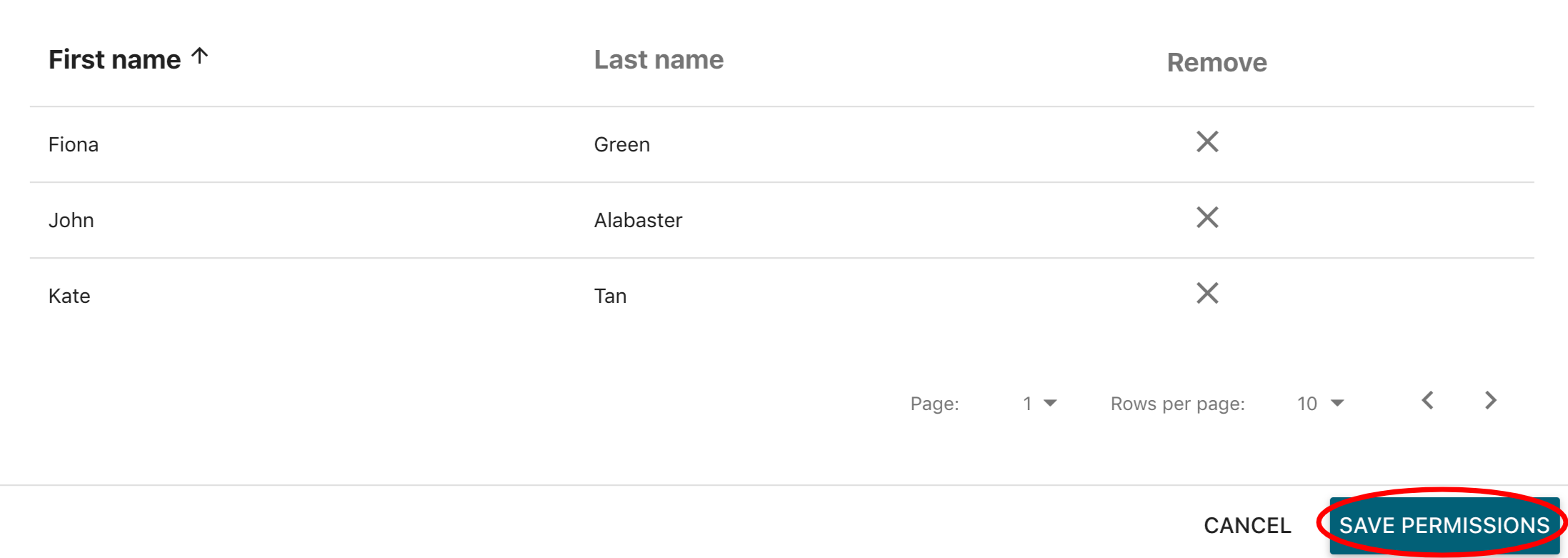Open the Rows per page dropdown
The height and width of the screenshot is (558, 1568).
pyautogui.click(x=1320, y=404)
